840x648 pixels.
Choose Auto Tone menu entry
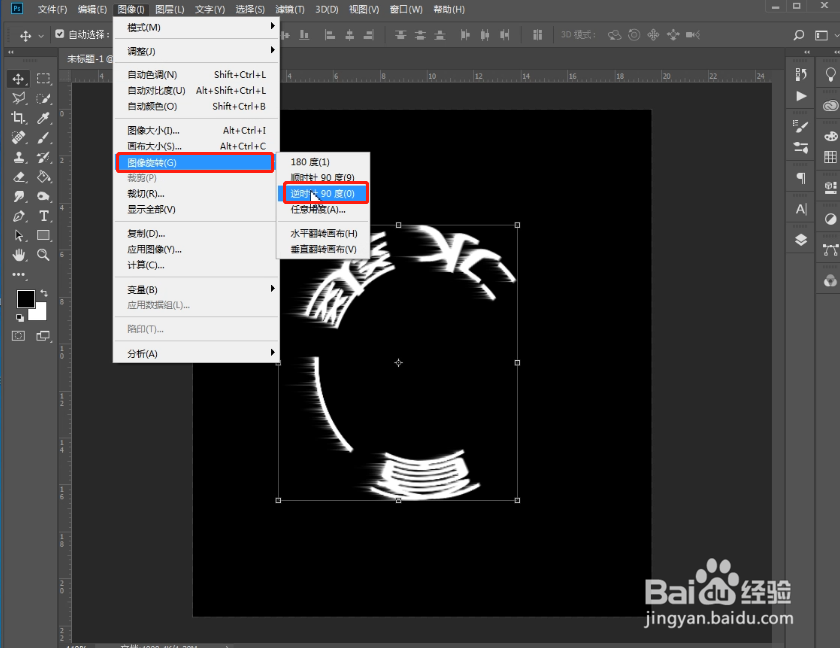[x=196, y=74]
